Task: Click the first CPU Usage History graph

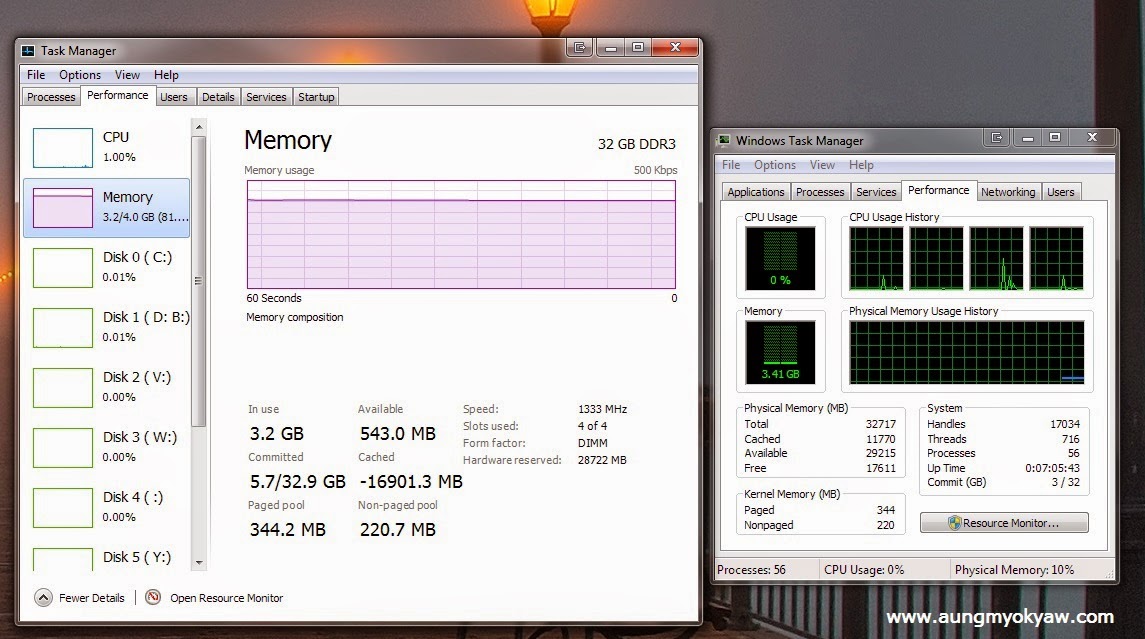Action: point(876,259)
